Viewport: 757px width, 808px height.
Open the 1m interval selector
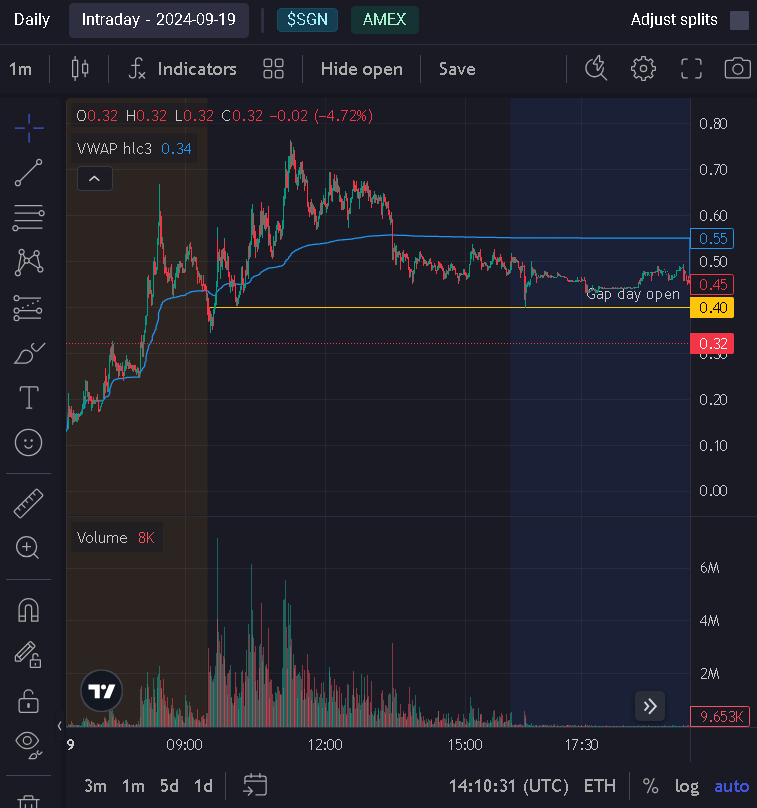click(21, 69)
